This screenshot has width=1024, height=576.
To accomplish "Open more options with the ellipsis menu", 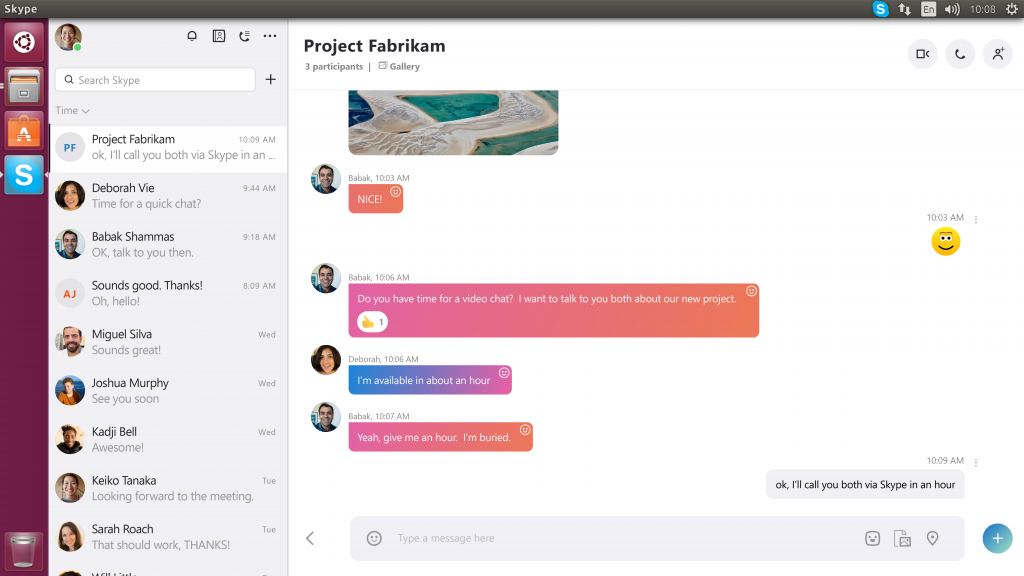I will click(x=269, y=35).
